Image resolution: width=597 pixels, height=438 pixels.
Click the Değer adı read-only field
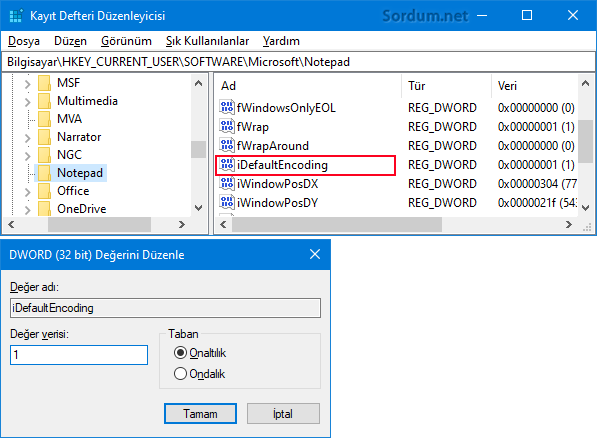165,308
